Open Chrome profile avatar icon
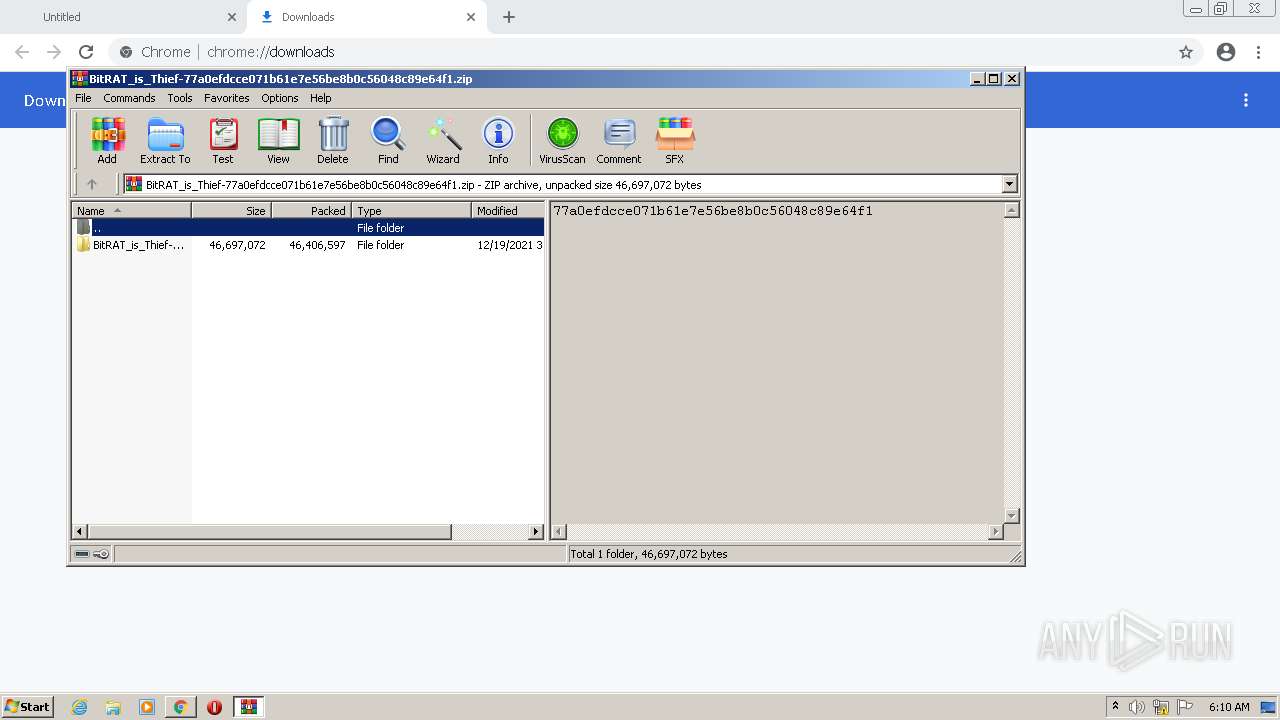The height and width of the screenshot is (720, 1280). pyautogui.click(x=1226, y=52)
